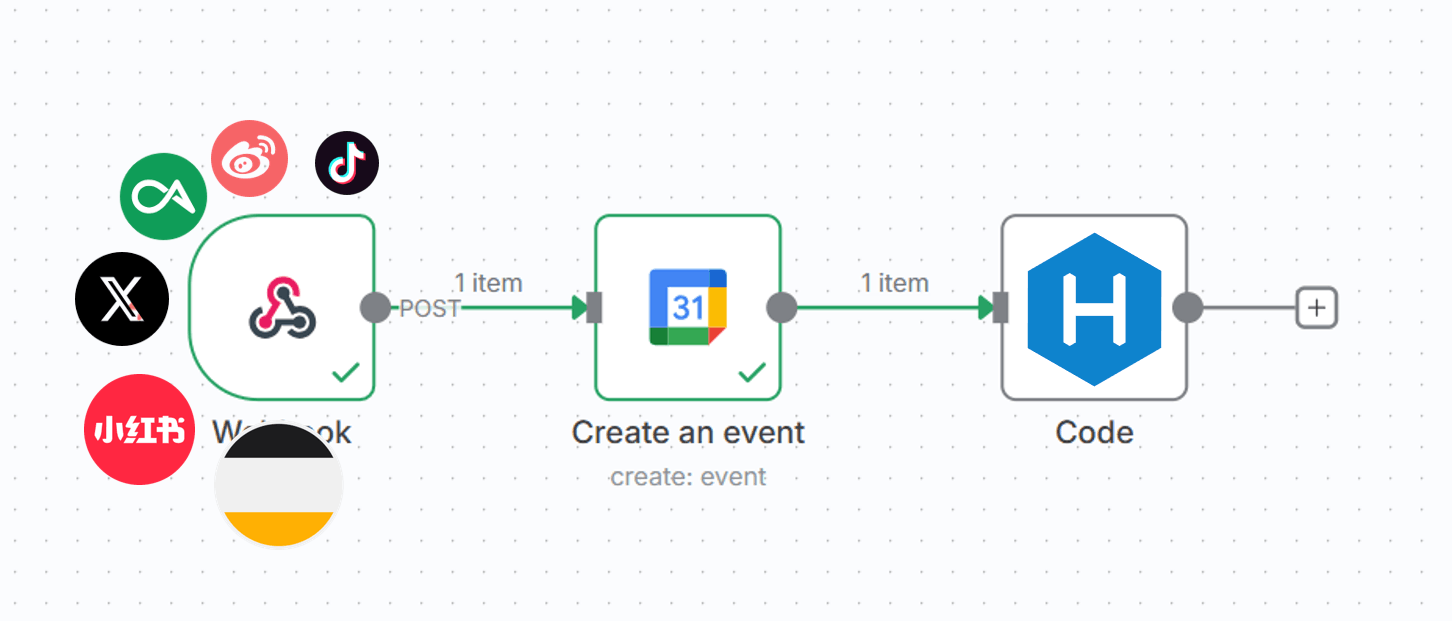
Task: Click the POST label on the Webhook output
Action: (x=430, y=309)
